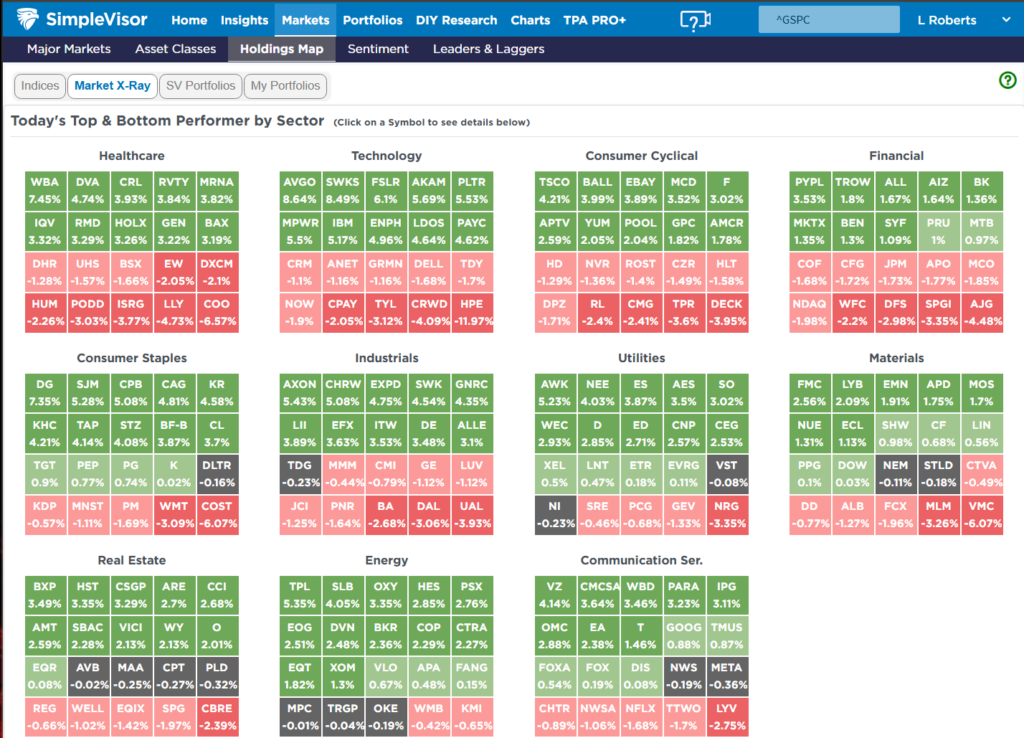Select TSCO tile in Consumer Cyclical
The width and height of the screenshot is (1024, 738).
coord(554,191)
